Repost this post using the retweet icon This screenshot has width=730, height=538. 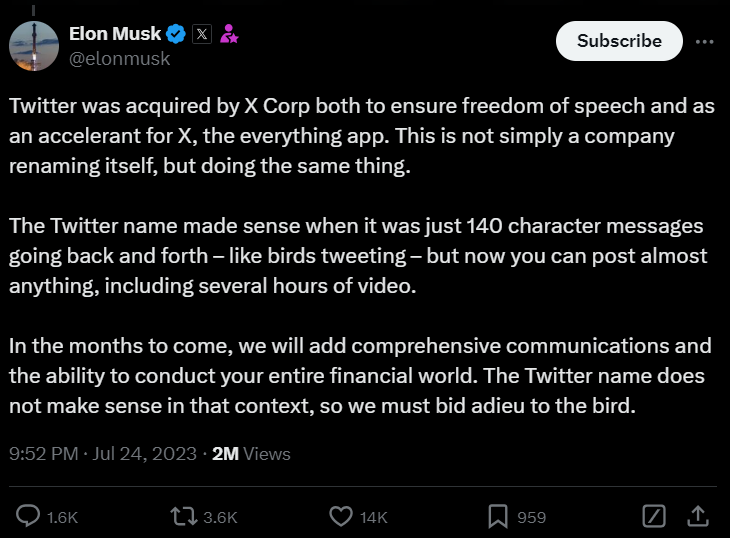[x=185, y=516]
